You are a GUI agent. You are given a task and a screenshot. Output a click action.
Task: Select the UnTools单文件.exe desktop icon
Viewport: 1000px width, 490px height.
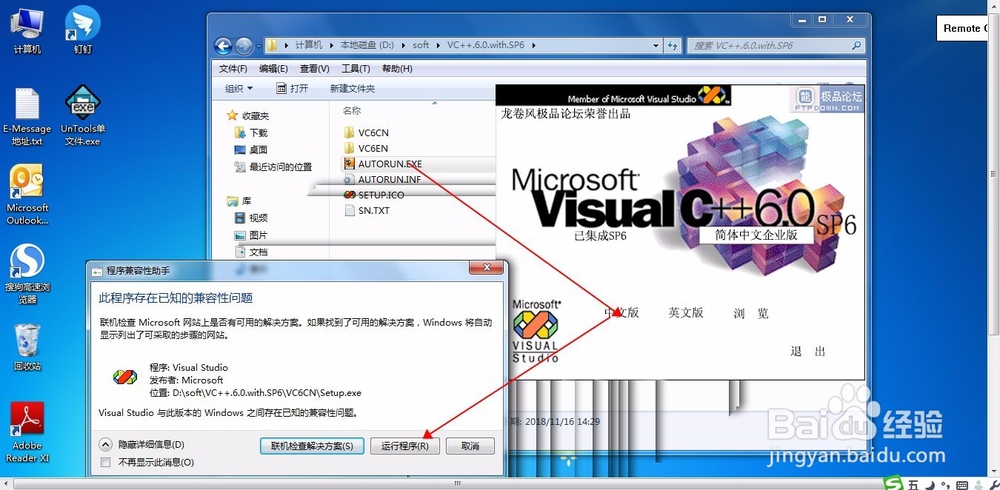(83, 117)
